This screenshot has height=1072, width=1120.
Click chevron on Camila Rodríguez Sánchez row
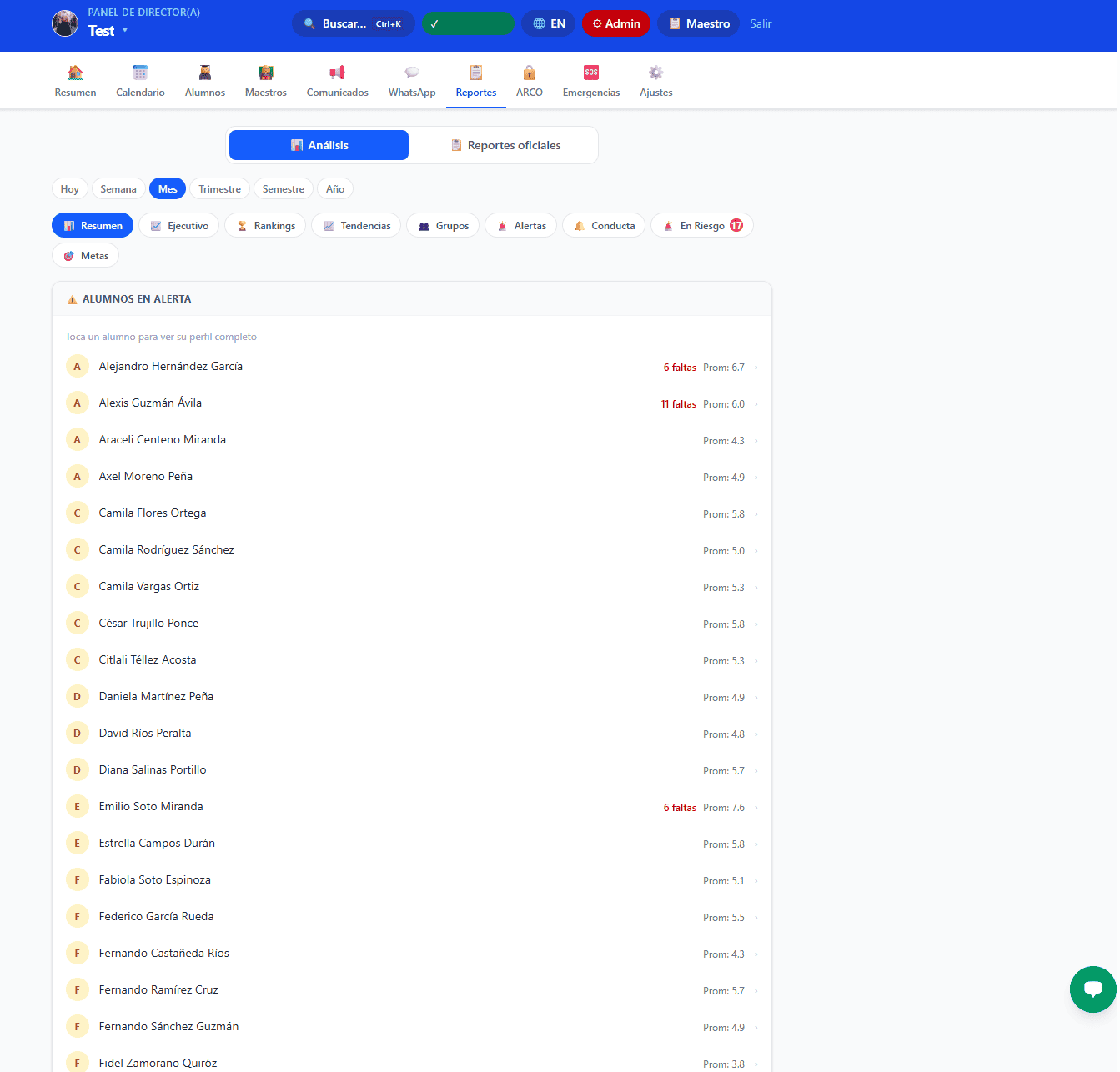pos(756,551)
